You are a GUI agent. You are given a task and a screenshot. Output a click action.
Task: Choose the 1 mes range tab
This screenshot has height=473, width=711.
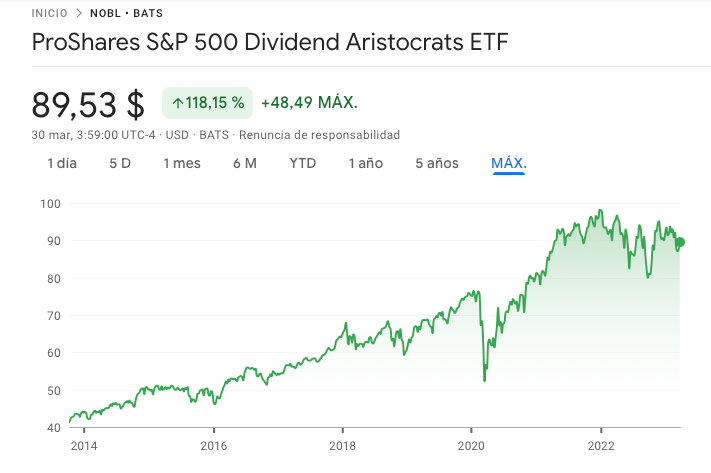(182, 163)
